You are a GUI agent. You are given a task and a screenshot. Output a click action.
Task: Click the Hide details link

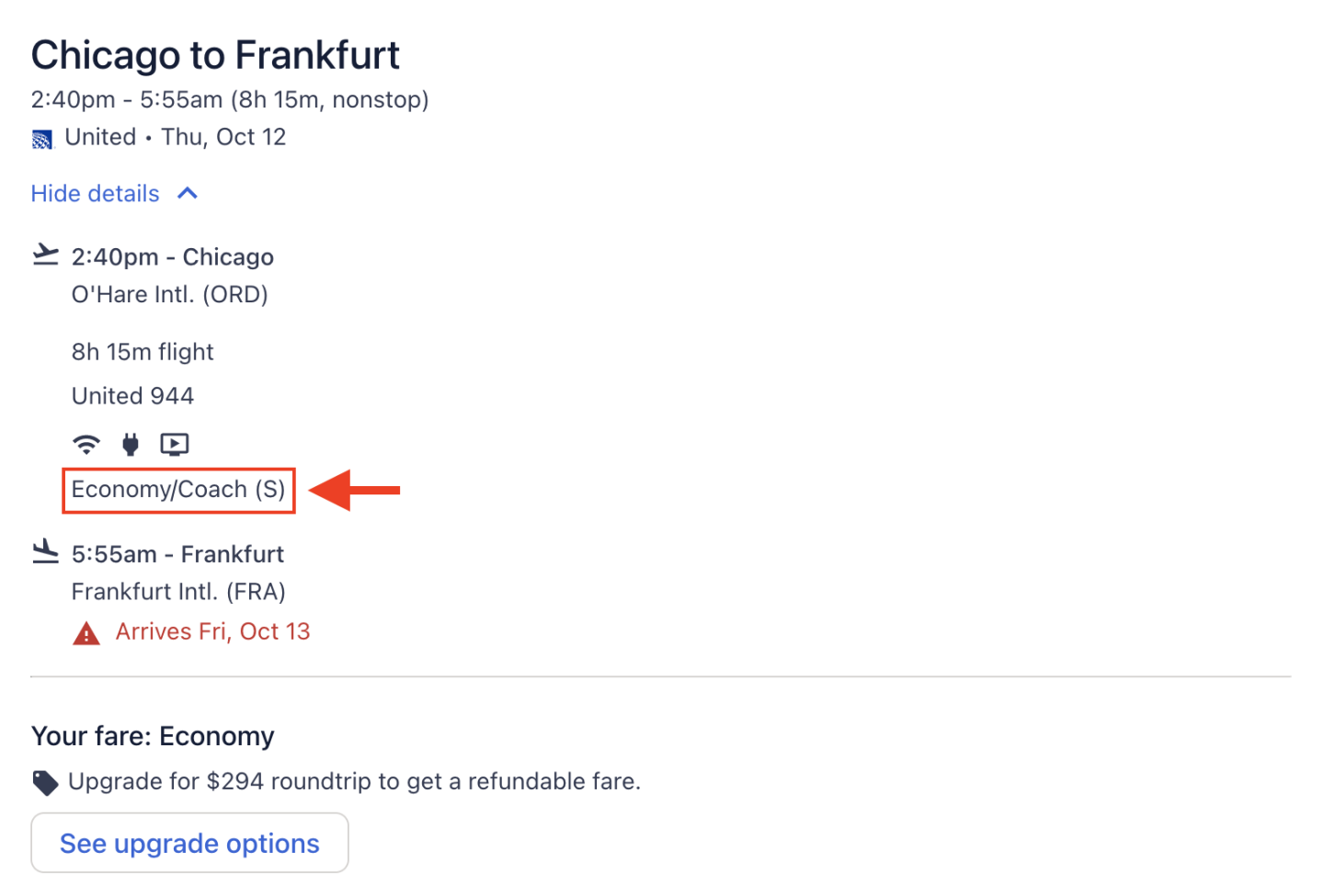point(96,194)
